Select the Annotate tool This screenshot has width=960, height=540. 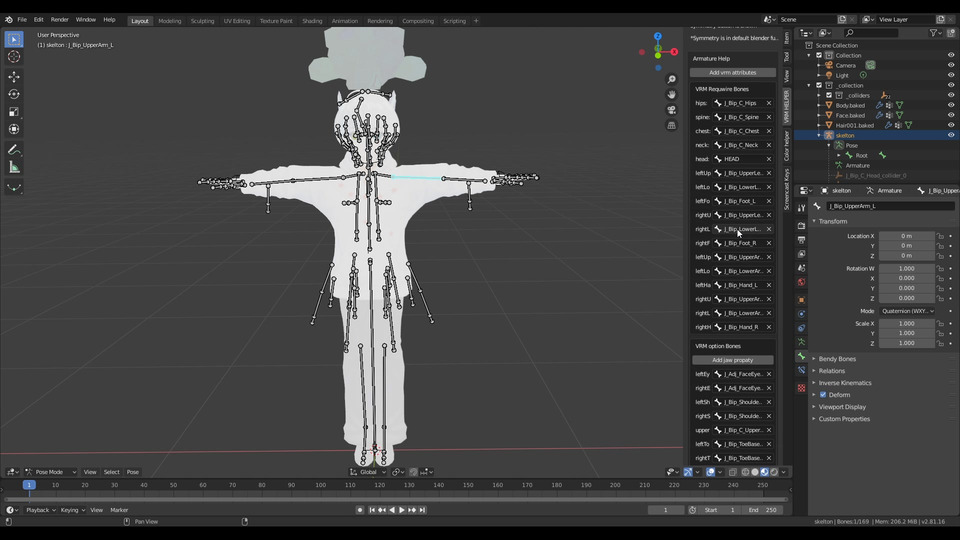point(14,150)
